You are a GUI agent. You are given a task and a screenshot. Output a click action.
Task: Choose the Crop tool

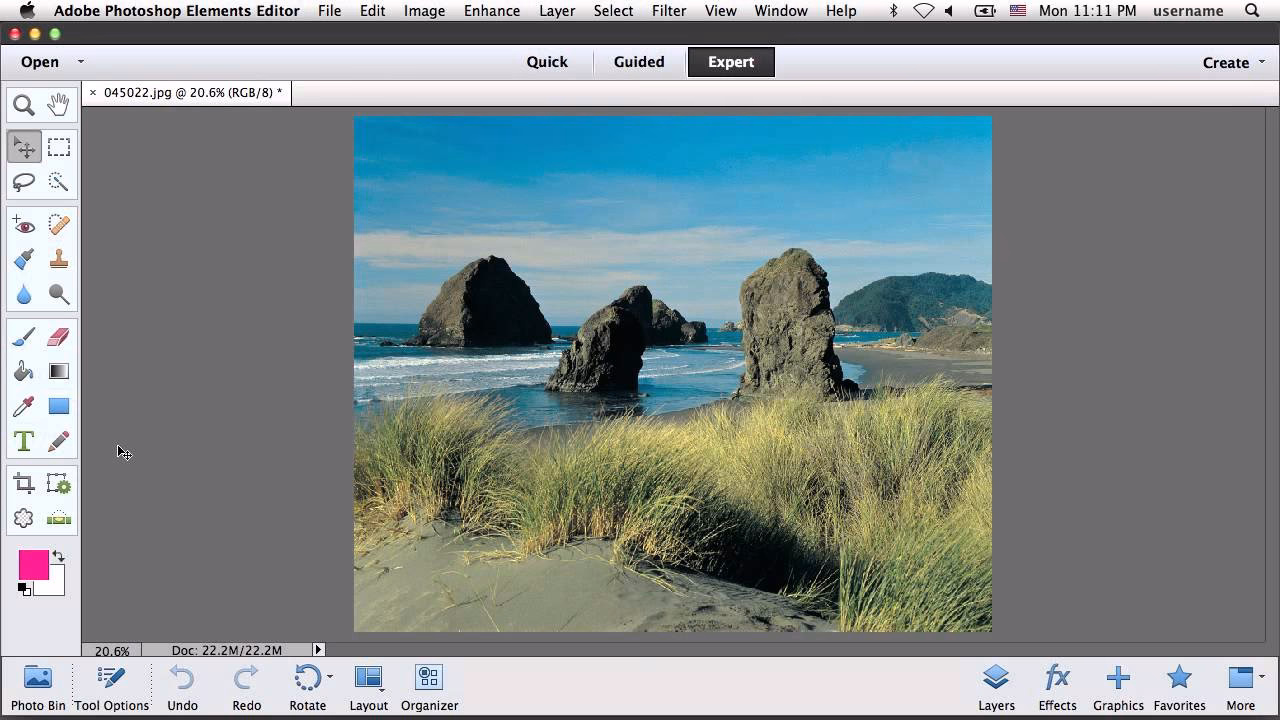pos(24,482)
